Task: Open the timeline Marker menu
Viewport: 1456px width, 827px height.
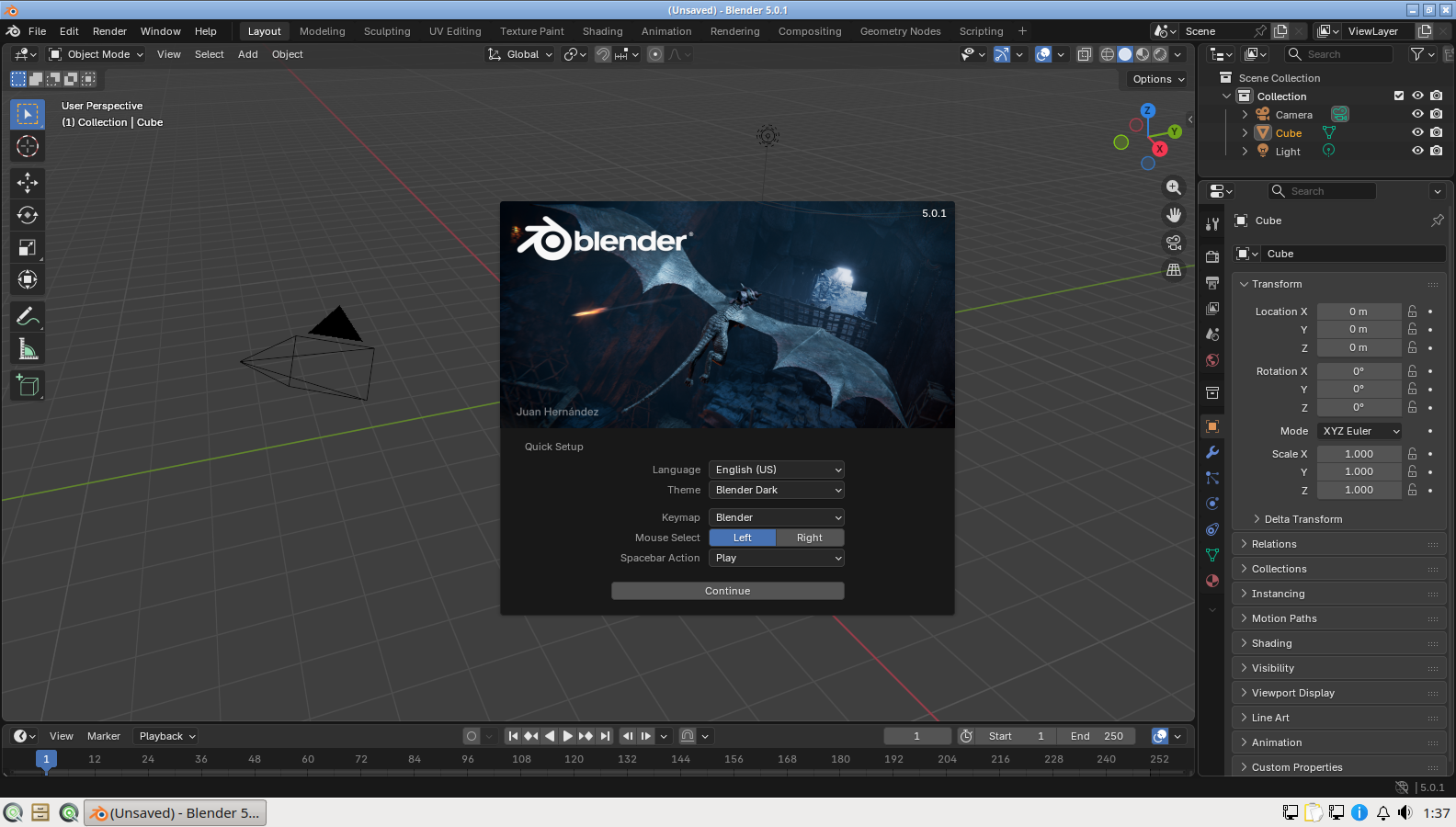Action: pos(104,736)
